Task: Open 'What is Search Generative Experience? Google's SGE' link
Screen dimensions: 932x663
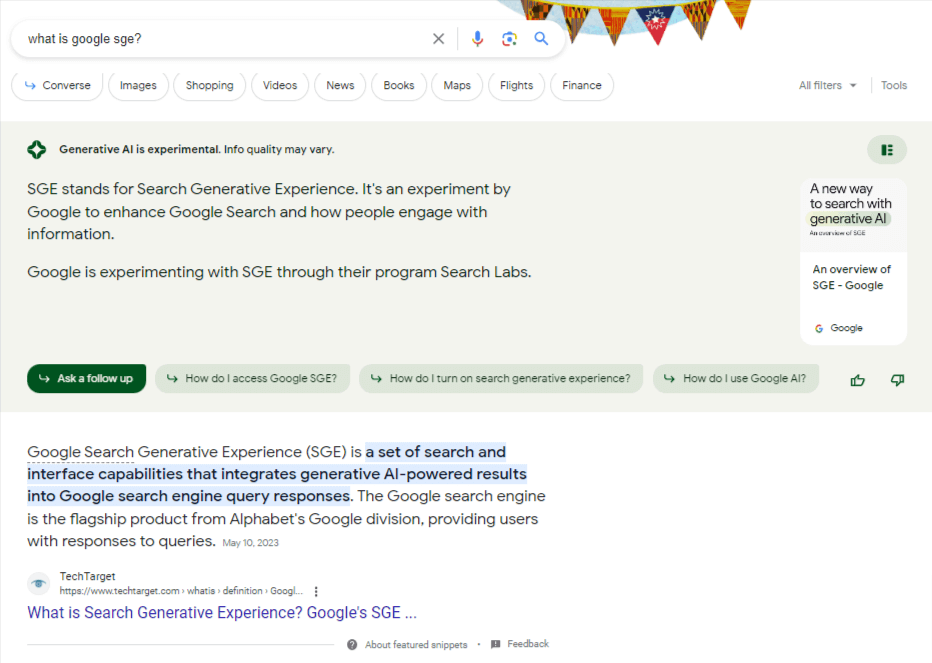Action: [x=222, y=612]
